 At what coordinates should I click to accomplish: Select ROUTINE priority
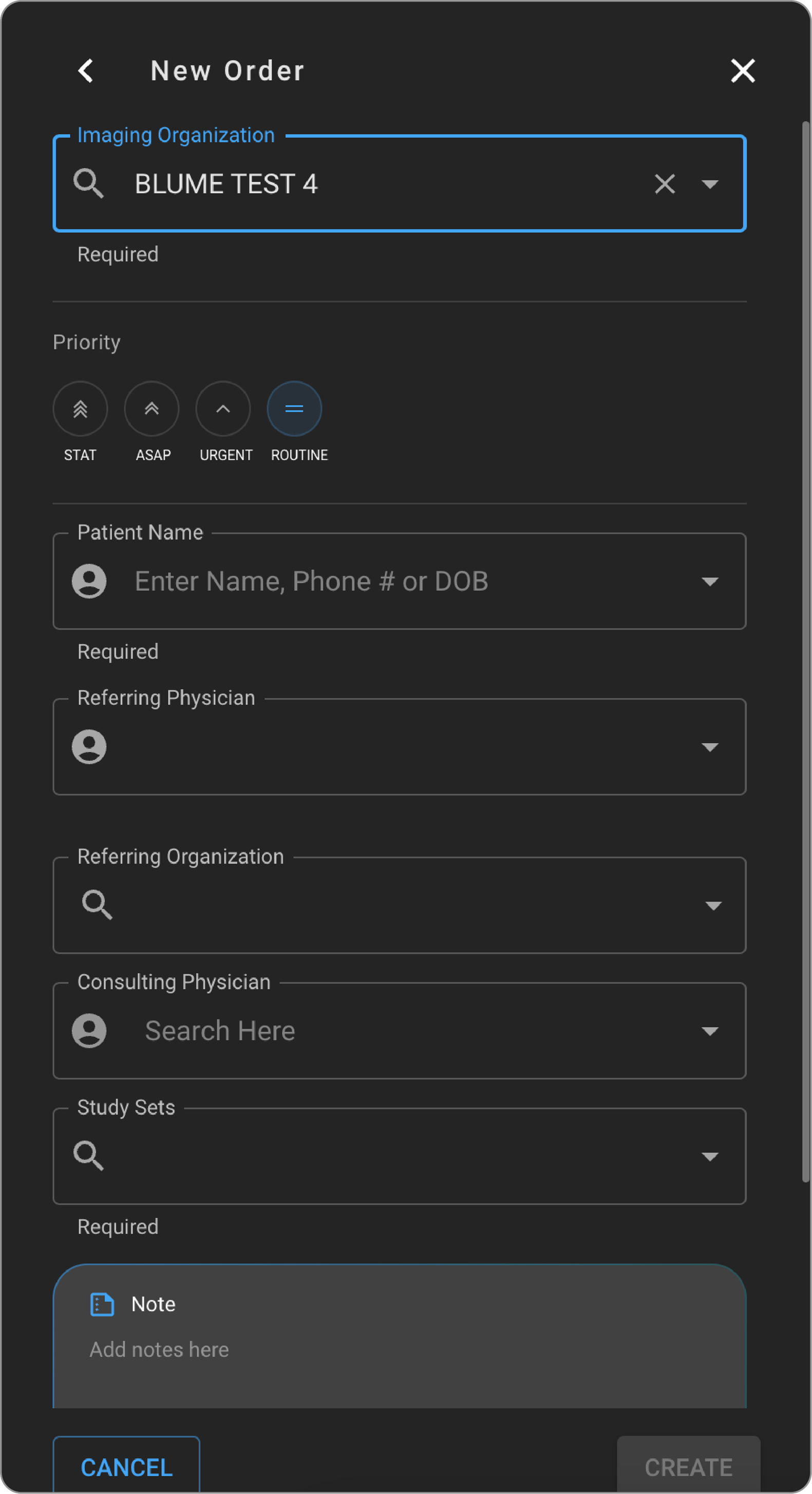pyautogui.click(x=294, y=409)
